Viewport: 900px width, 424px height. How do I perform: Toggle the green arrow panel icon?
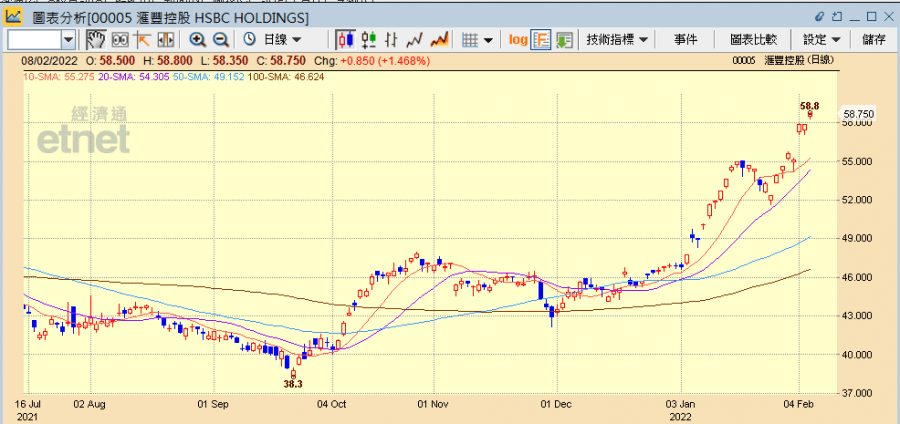pyautogui.click(x=564, y=40)
